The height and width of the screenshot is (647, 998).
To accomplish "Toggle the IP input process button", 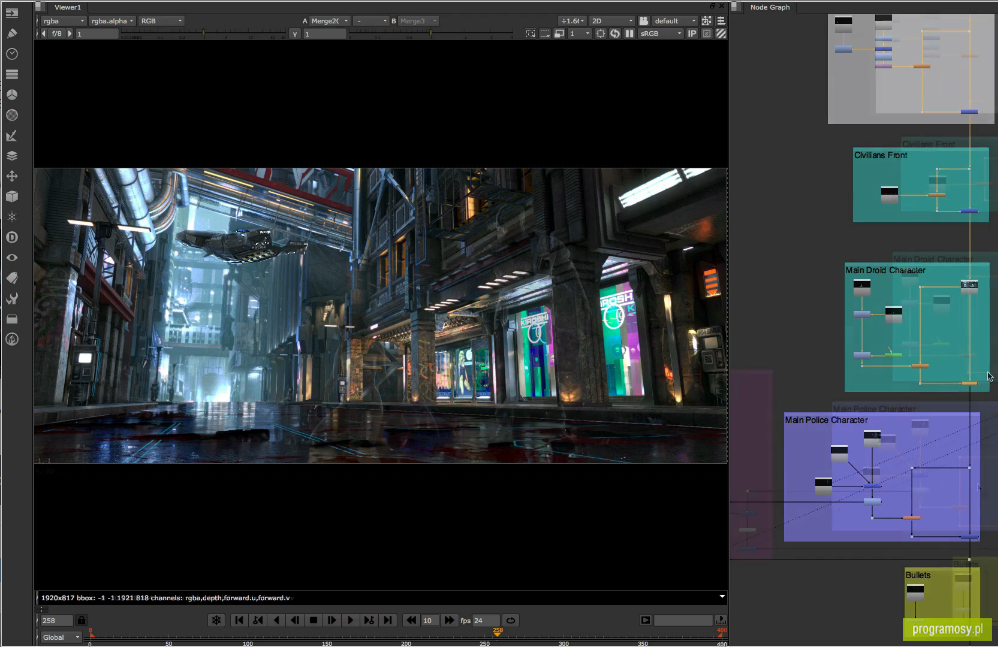I will coord(692,33).
